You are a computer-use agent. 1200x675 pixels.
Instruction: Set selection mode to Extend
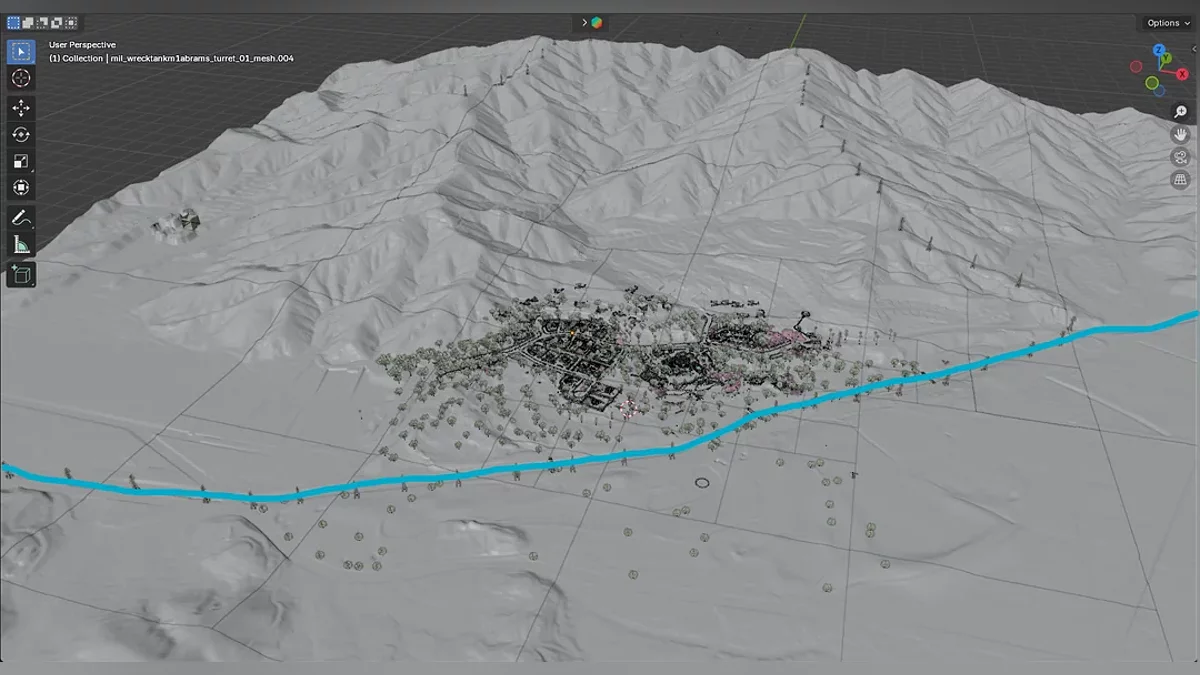(29, 22)
